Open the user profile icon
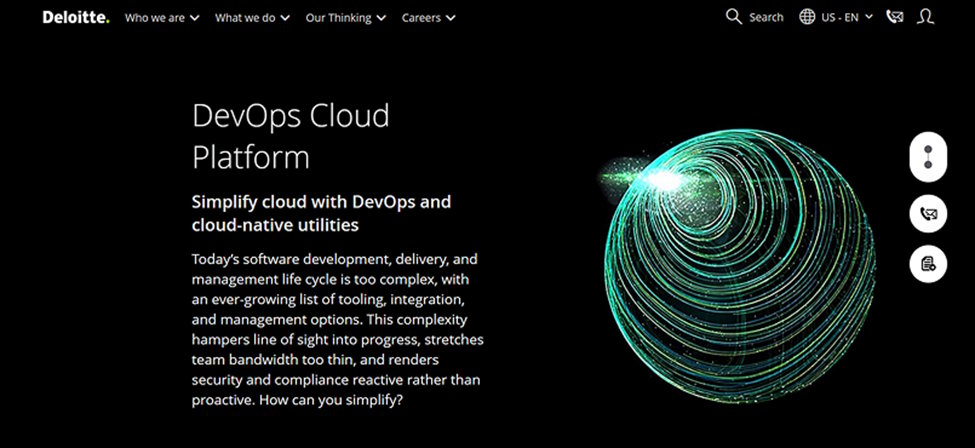 pos(926,17)
